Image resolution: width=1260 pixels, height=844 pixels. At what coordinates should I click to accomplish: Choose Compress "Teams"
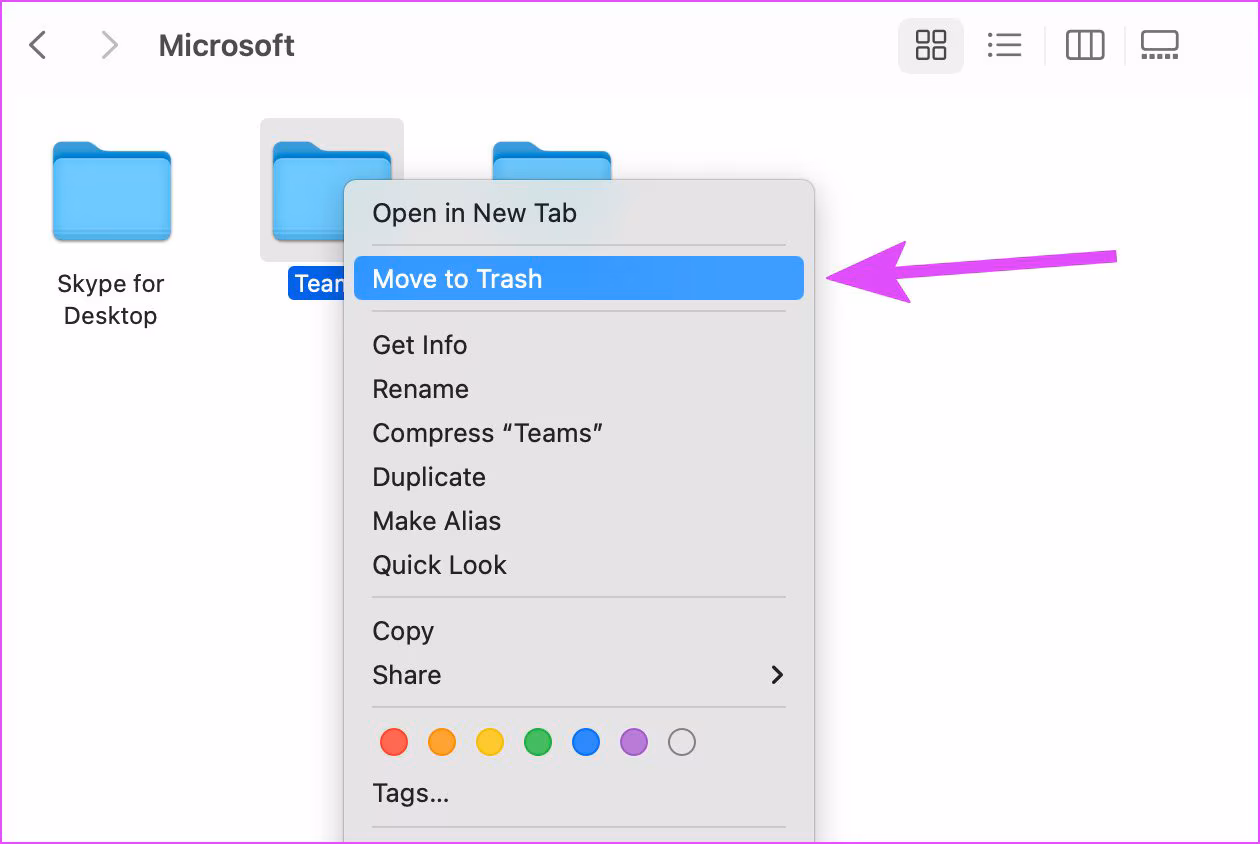[579, 433]
